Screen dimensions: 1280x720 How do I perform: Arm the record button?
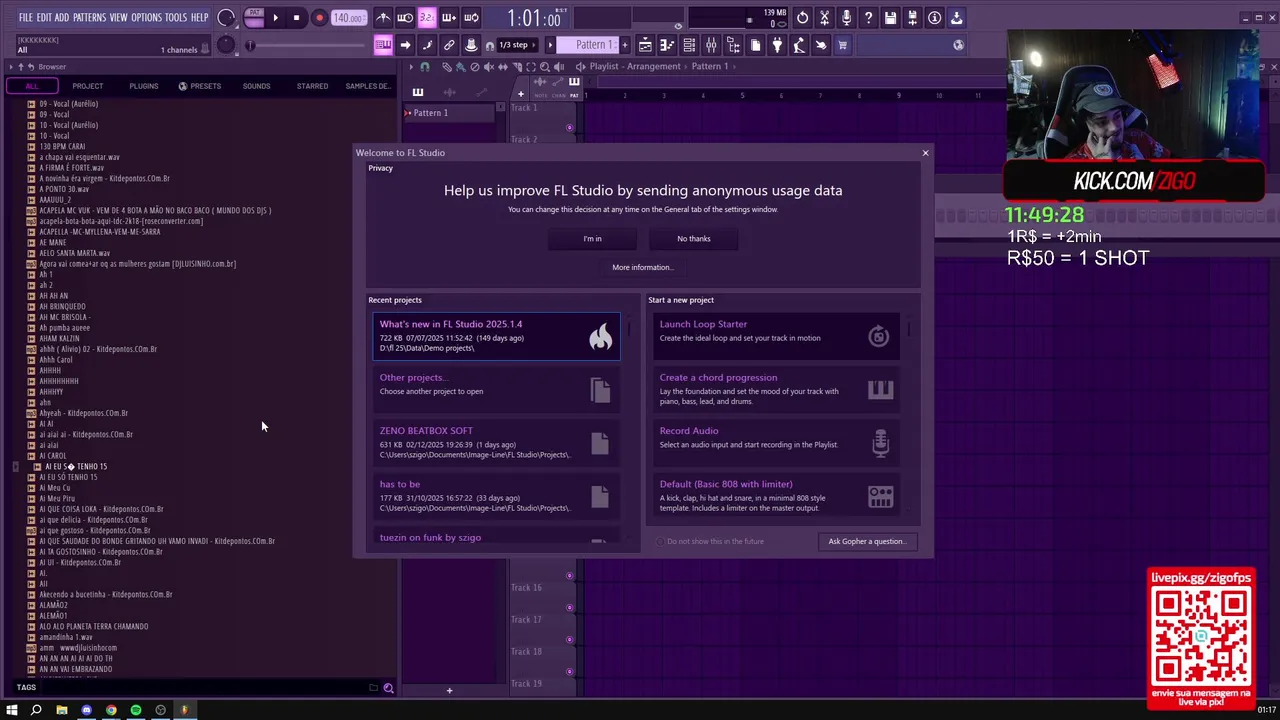[319, 18]
